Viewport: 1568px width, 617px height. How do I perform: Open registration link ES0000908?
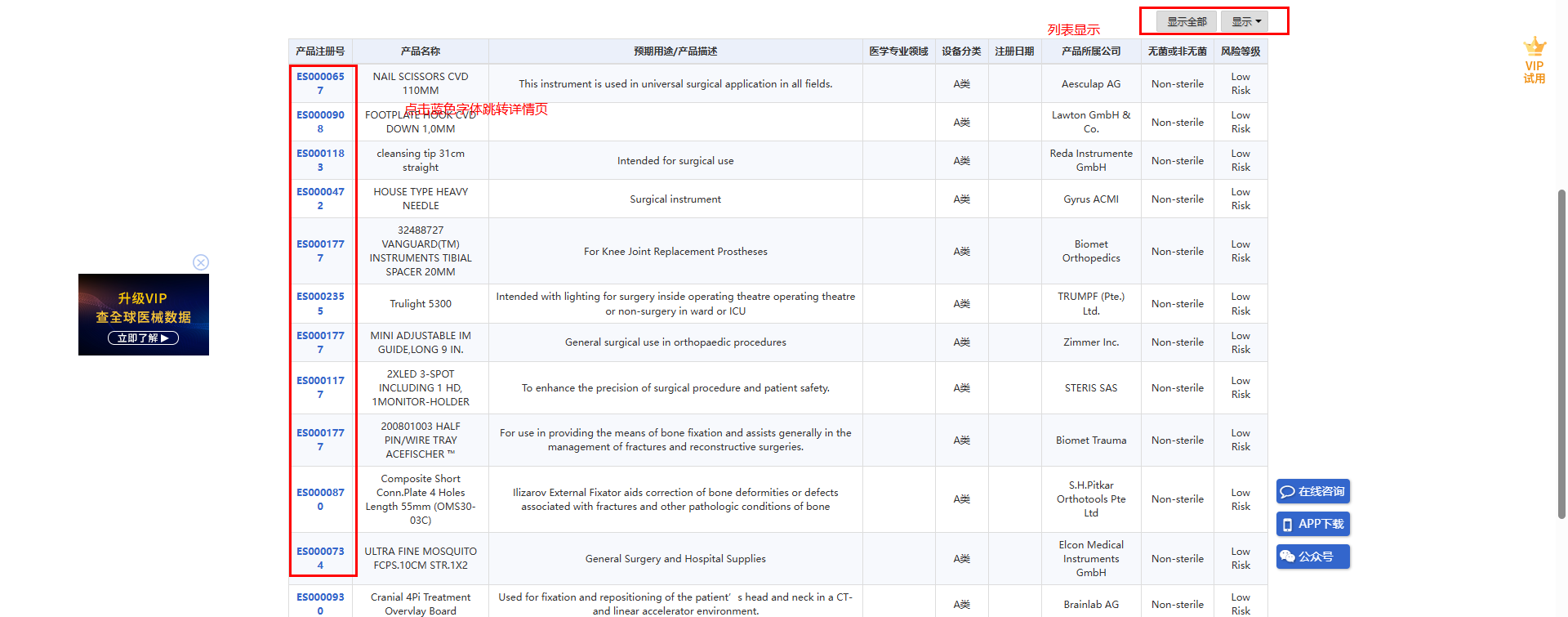(x=320, y=122)
